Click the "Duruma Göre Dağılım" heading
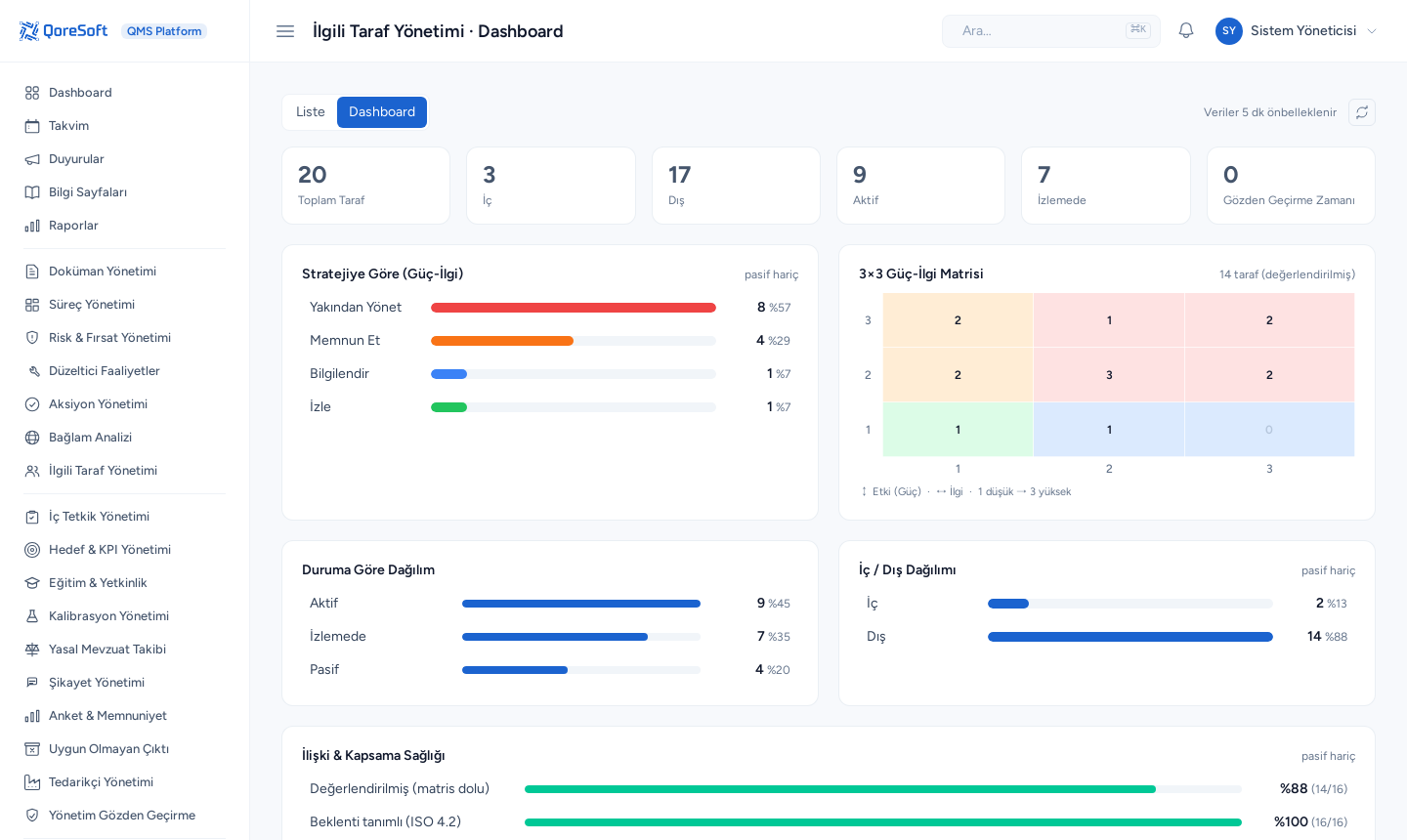Screen dimensions: 1407x840 click(368, 570)
